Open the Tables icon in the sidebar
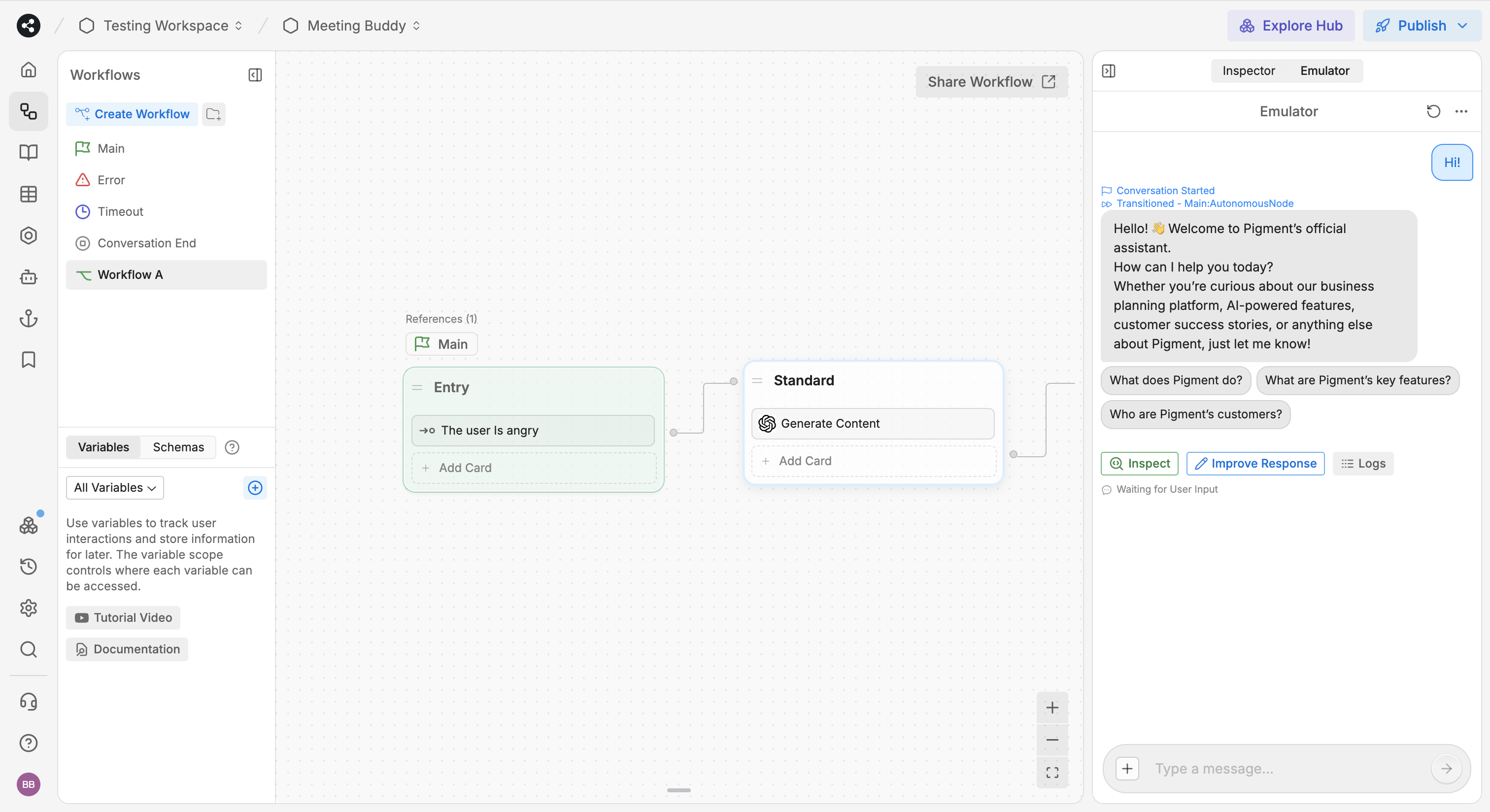 28,194
